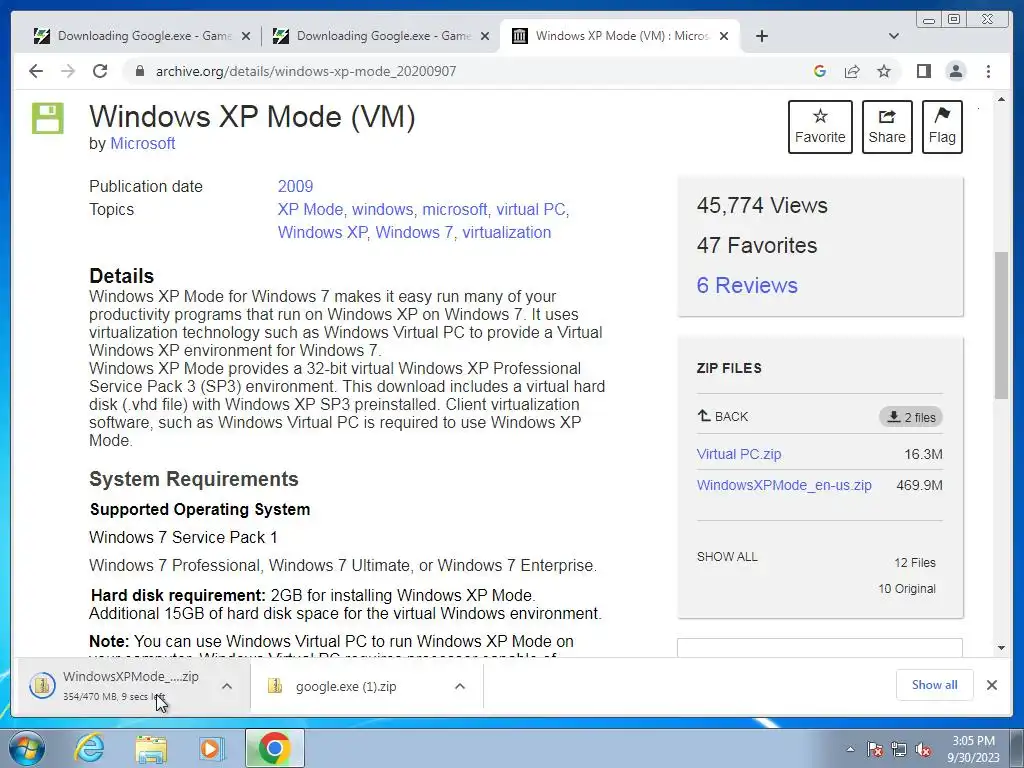Open Windows Media Player from taskbar
The width and height of the screenshot is (1024, 768).
click(x=210, y=748)
